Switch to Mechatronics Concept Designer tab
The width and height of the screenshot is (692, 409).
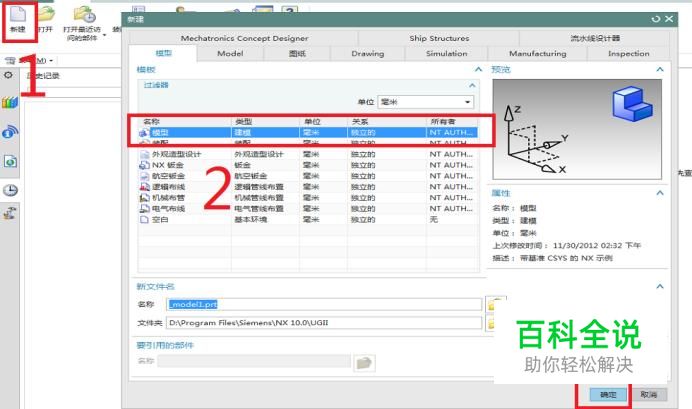pyautogui.click(x=244, y=38)
